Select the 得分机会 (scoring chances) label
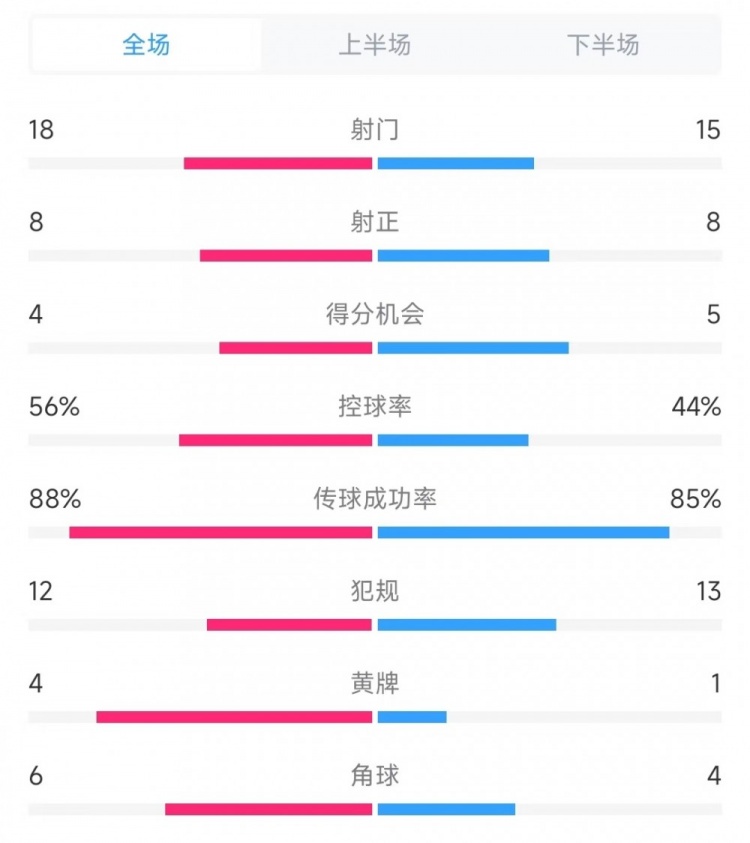The width and height of the screenshot is (750, 843). pyautogui.click(x=375, y=314)
